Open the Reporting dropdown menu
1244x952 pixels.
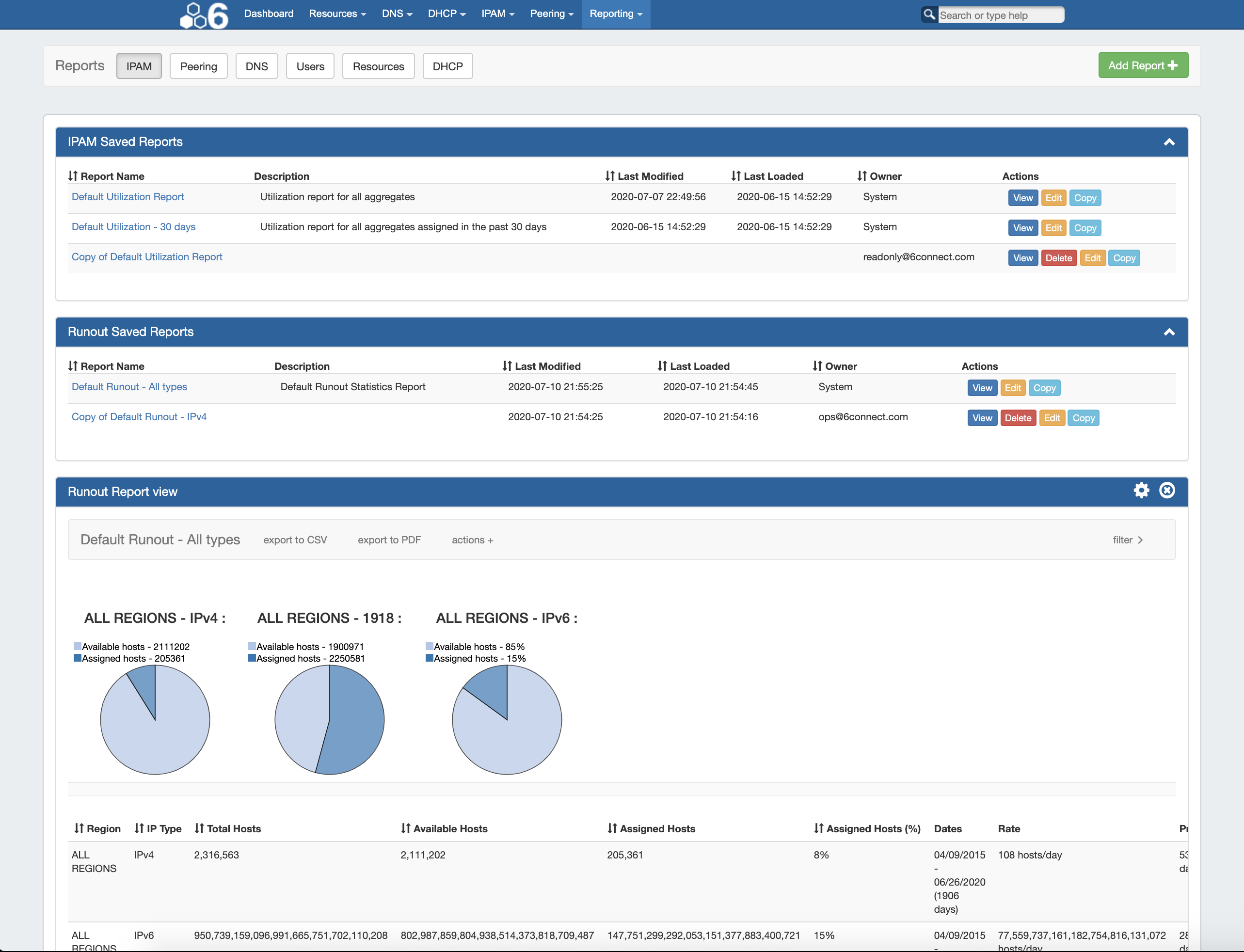pyautogui.click(x=616, y=14)
